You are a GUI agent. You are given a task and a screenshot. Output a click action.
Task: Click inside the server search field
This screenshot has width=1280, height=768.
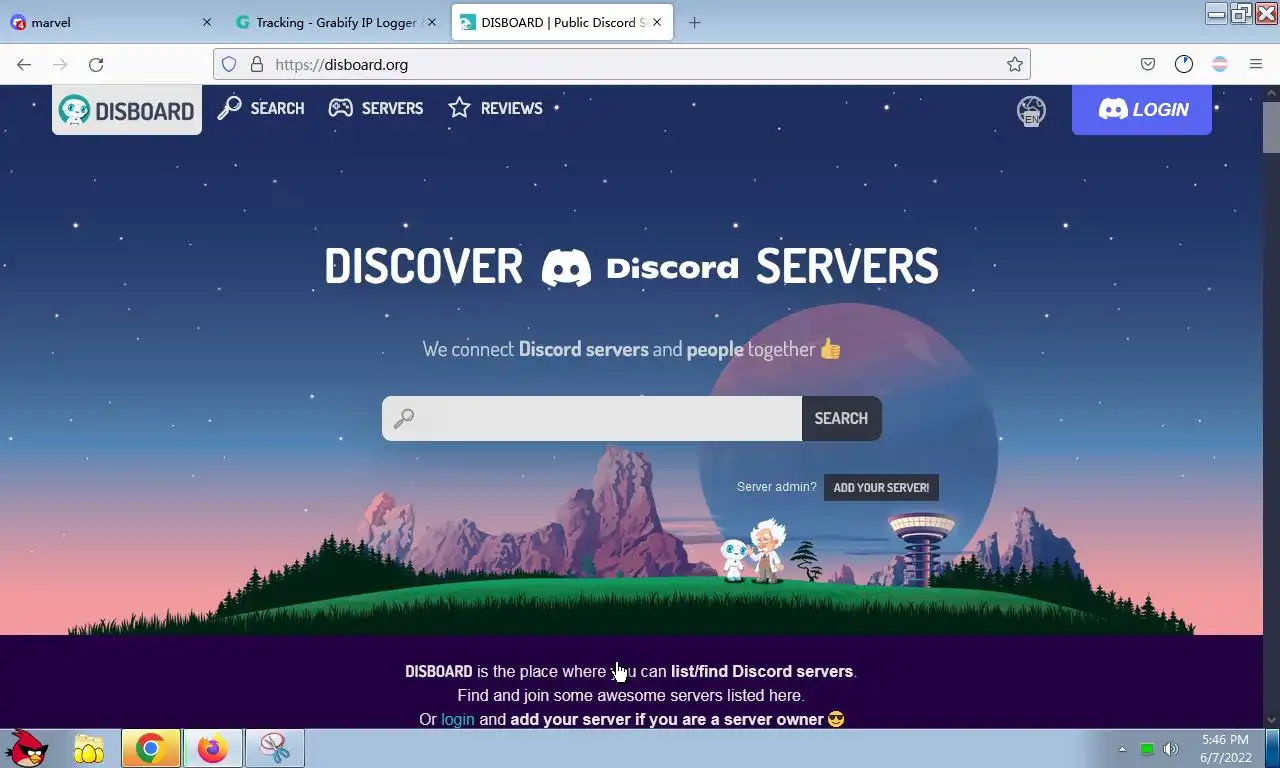click(x=592, y=418)
